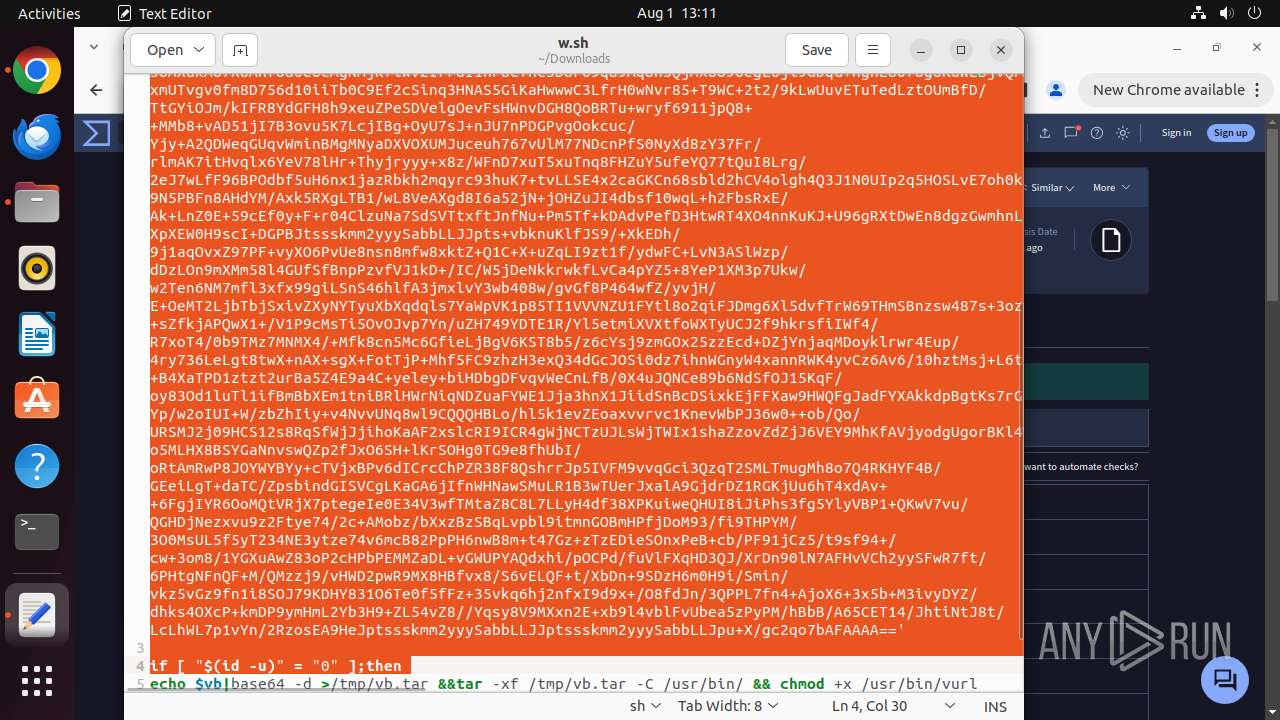Open the Files manager from the dock
Image resolution: width=1280 pixels, height=720 pixels.
click(37, 203)
